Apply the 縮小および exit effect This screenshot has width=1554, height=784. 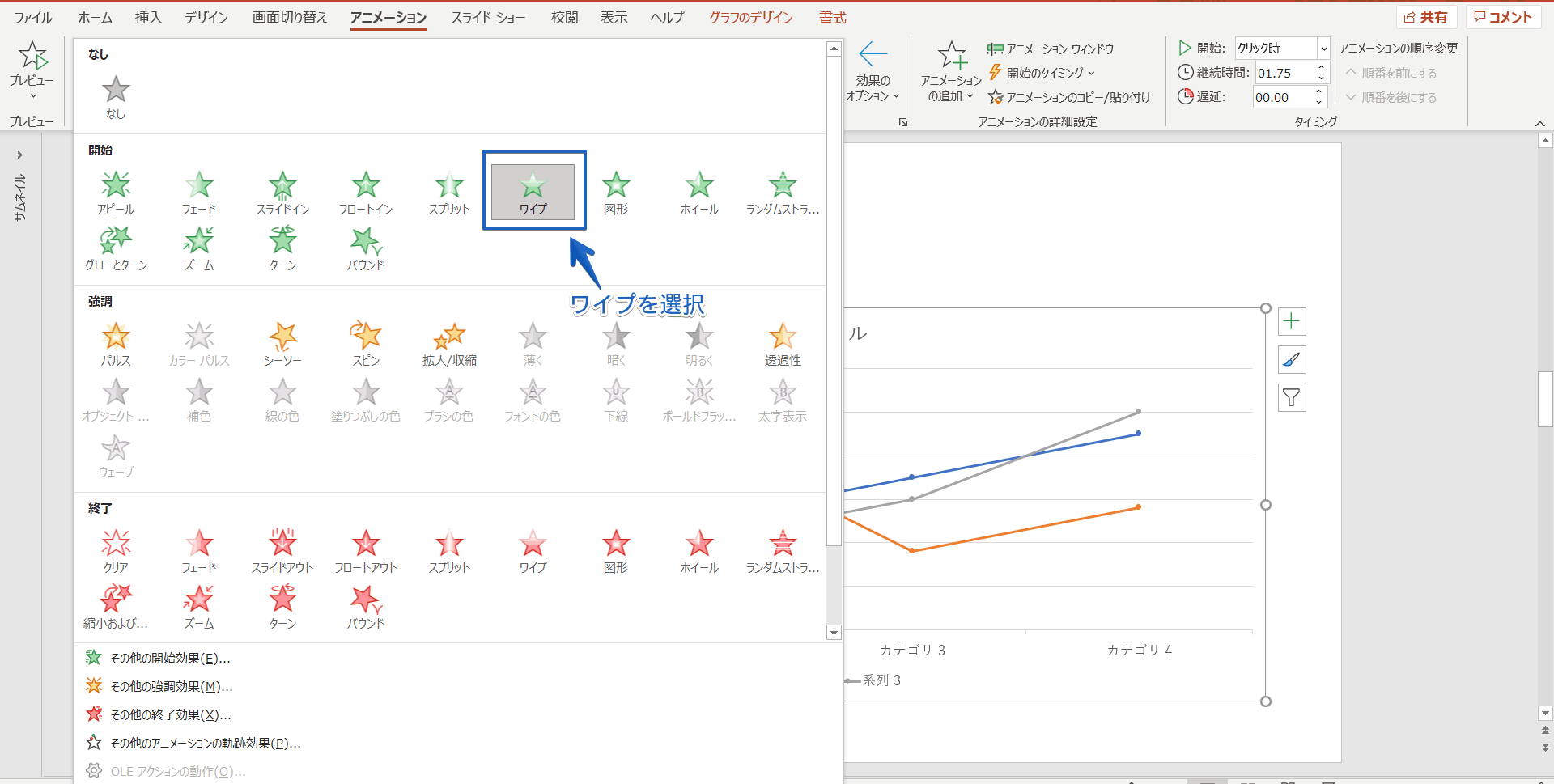click(x=116, y=607)
